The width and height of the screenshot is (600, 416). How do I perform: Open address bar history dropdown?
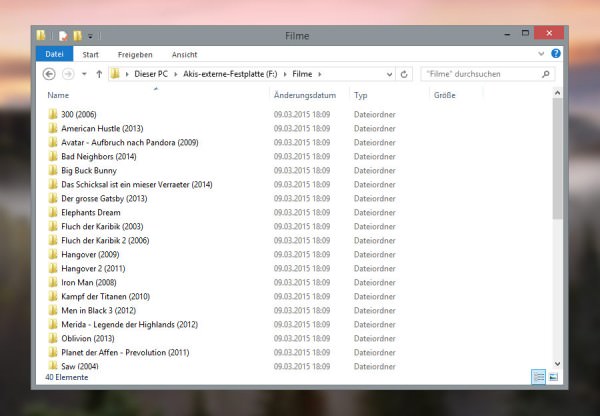tap(389, 74)
